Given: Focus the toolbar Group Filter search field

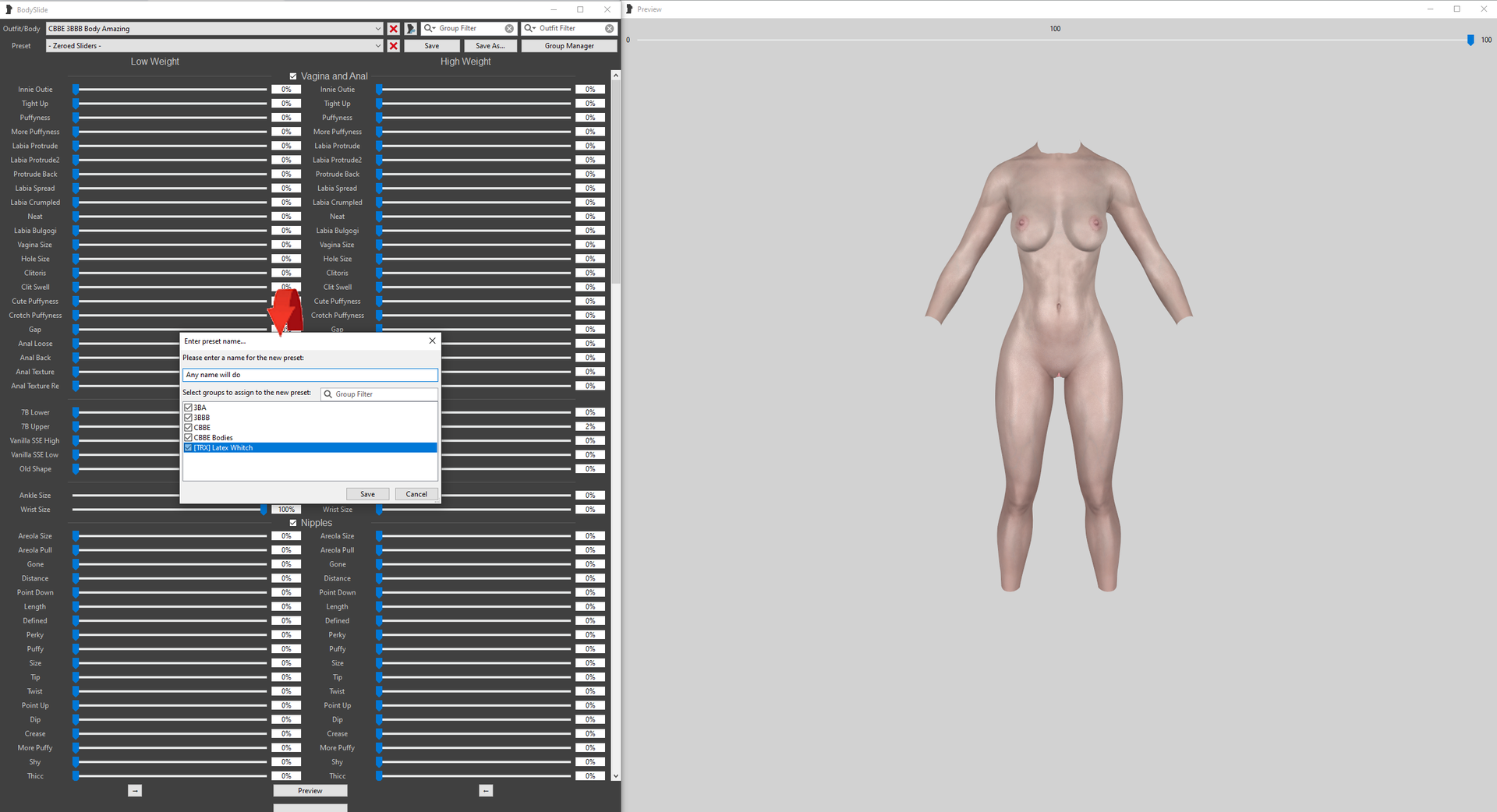Looking at the screenshot, I should [x=470, y=28].
